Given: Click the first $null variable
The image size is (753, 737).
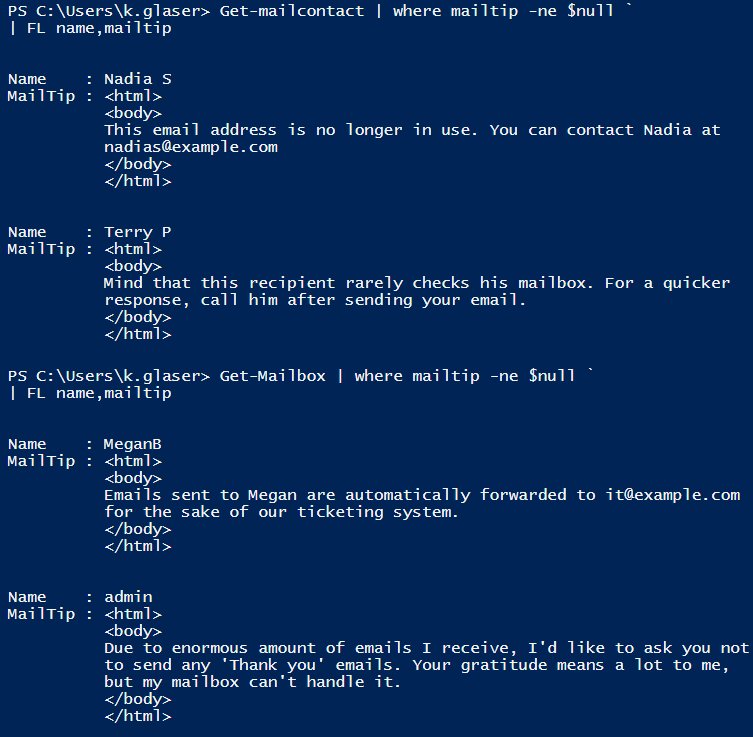Looking at the screenshot, I should coord(590,11).
